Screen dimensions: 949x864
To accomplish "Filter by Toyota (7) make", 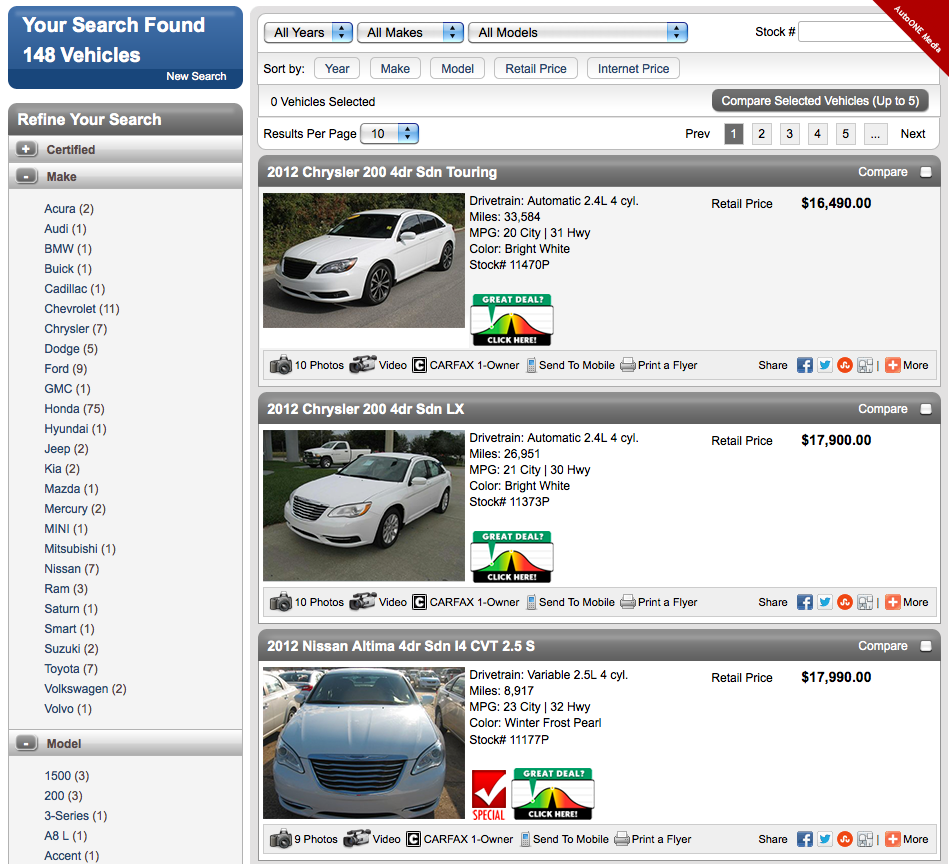I will pyautogui.click(x=71, y=669).
